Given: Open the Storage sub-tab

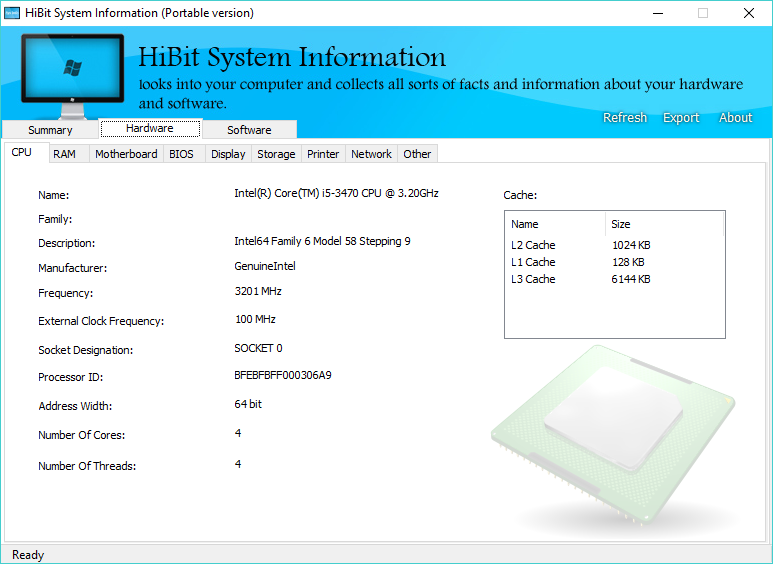Looking at the screenshot, I should click(276, 154).
